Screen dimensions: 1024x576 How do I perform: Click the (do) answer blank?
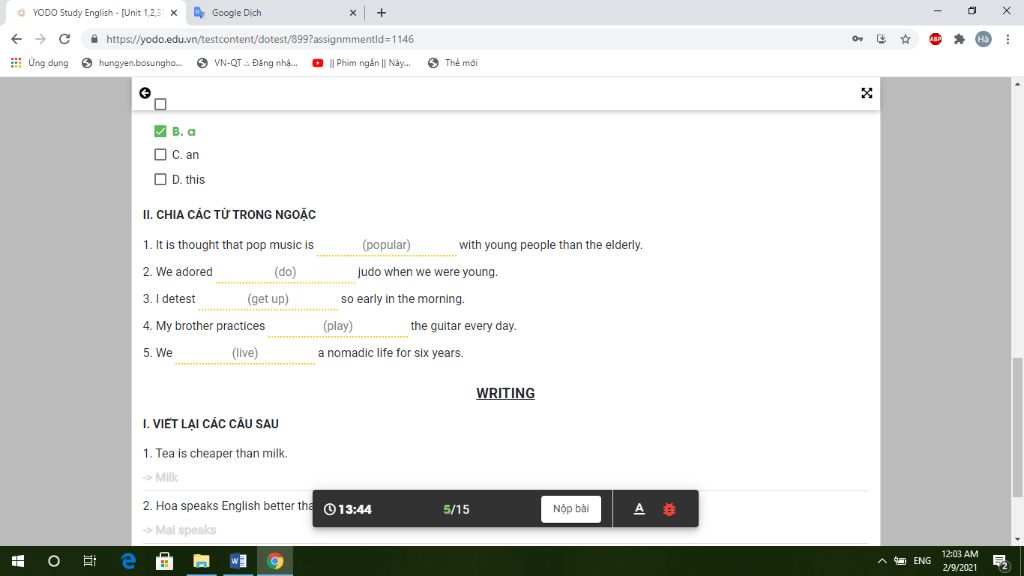pyautogui.click(x=285, y=272)
